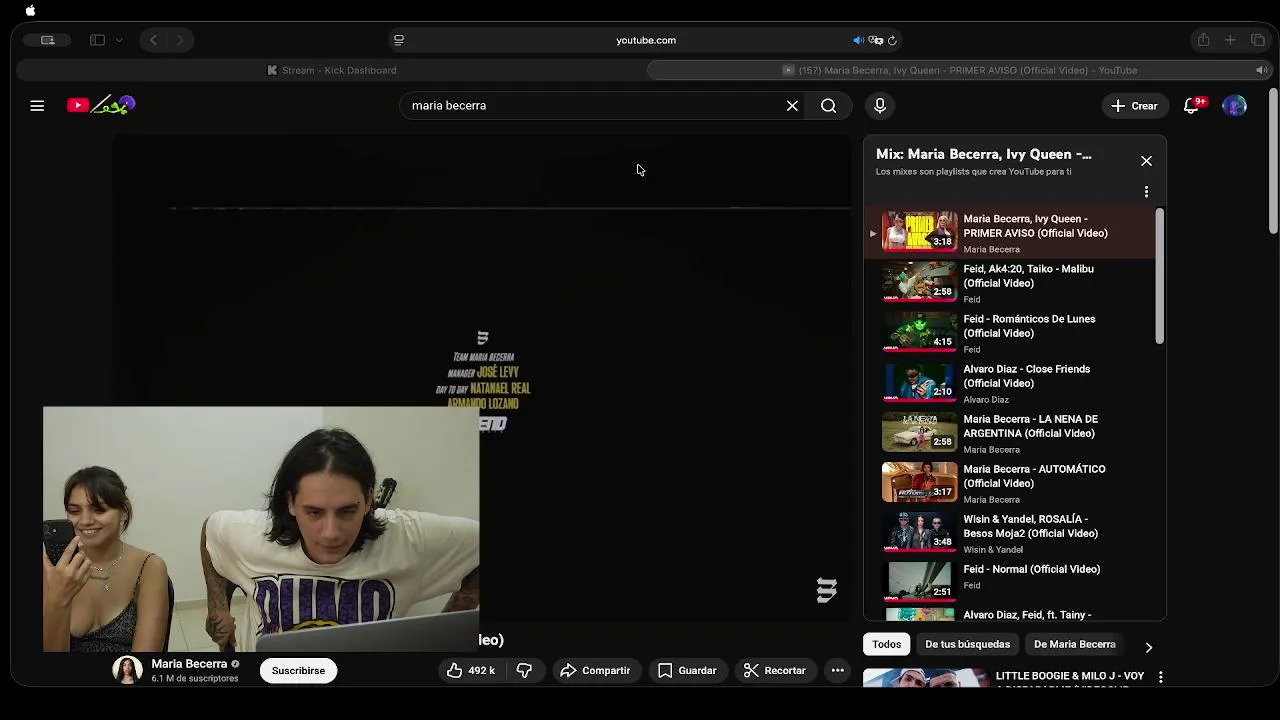1280x720 pixels.
Task: Open the translate icon in the address bar
Action: [x=876, y=40]
